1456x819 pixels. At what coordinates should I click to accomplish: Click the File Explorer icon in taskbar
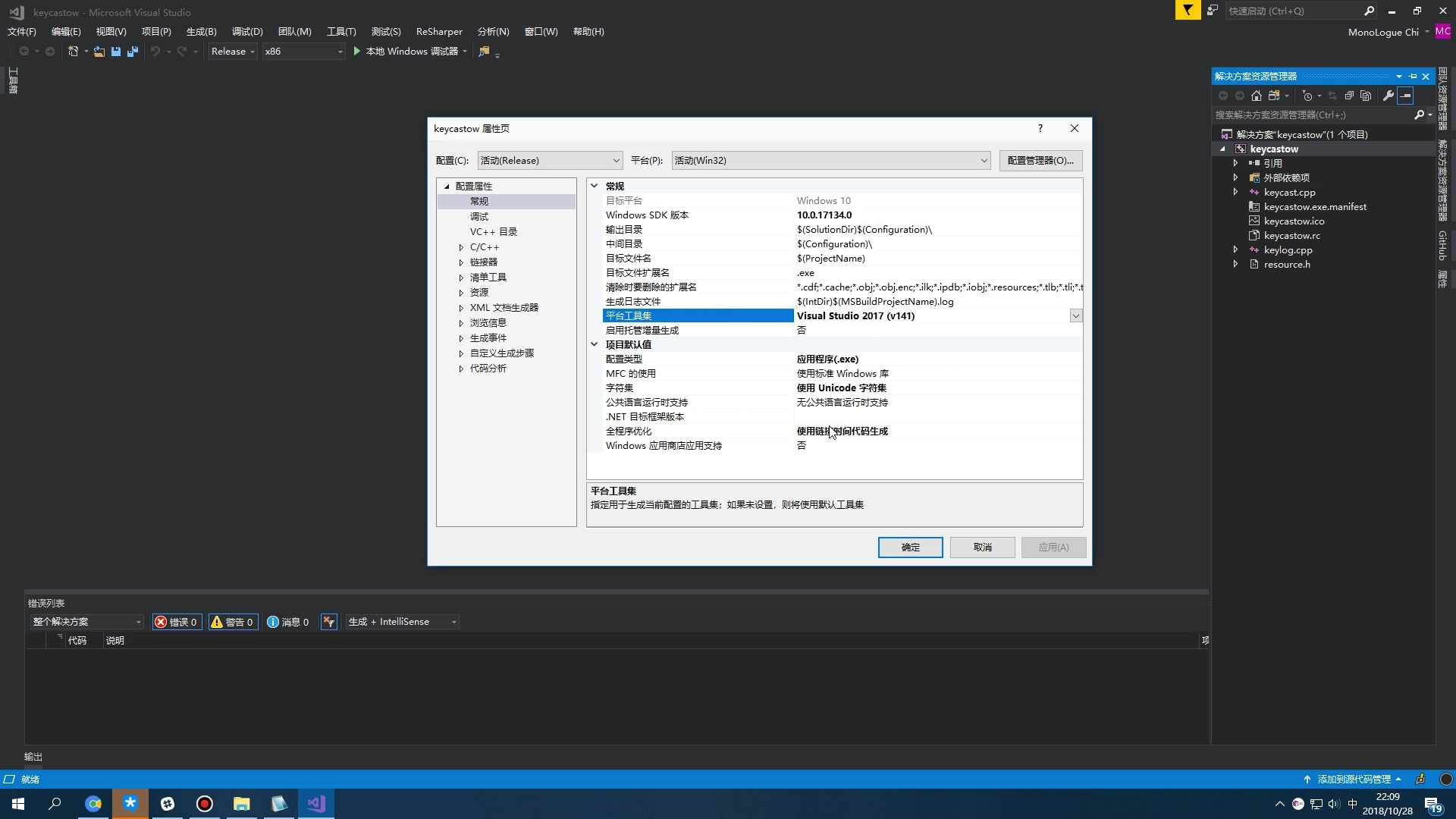(x=242, y=804)
